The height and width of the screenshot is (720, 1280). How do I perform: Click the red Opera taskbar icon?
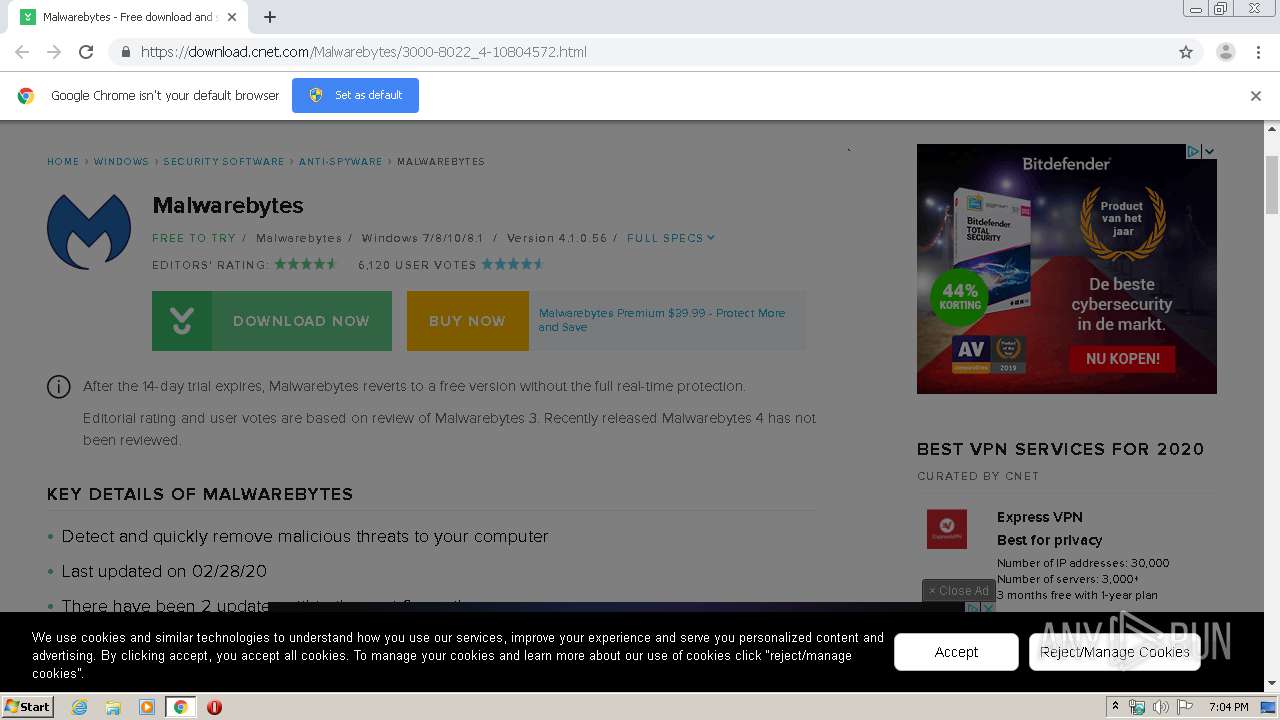214,707
